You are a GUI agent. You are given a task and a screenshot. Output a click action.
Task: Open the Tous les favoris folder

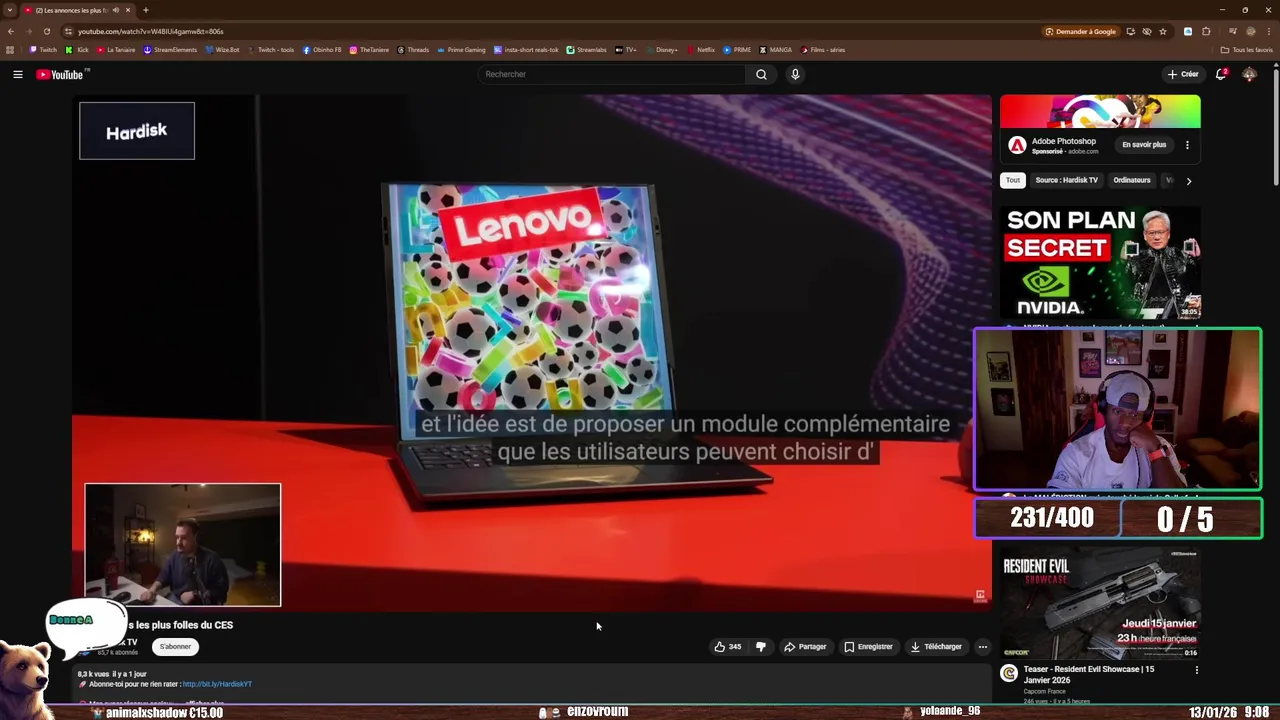pos(1246,50)
